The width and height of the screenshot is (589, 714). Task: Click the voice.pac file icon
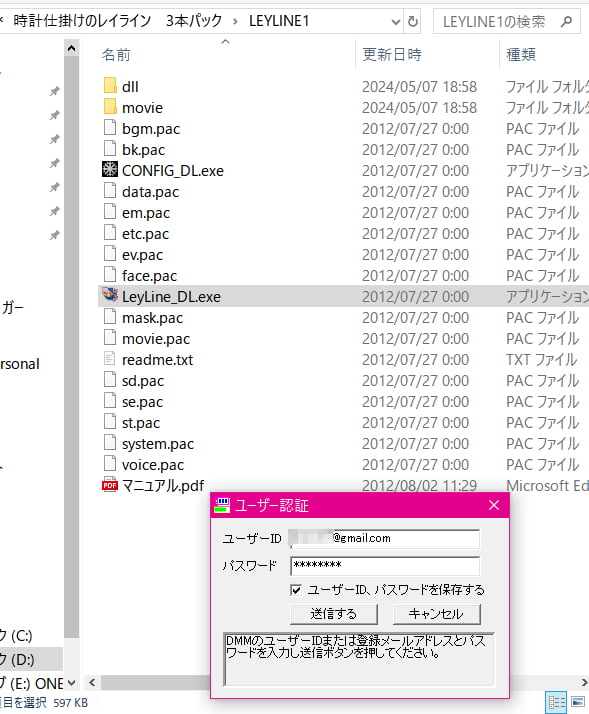point(110,463)
